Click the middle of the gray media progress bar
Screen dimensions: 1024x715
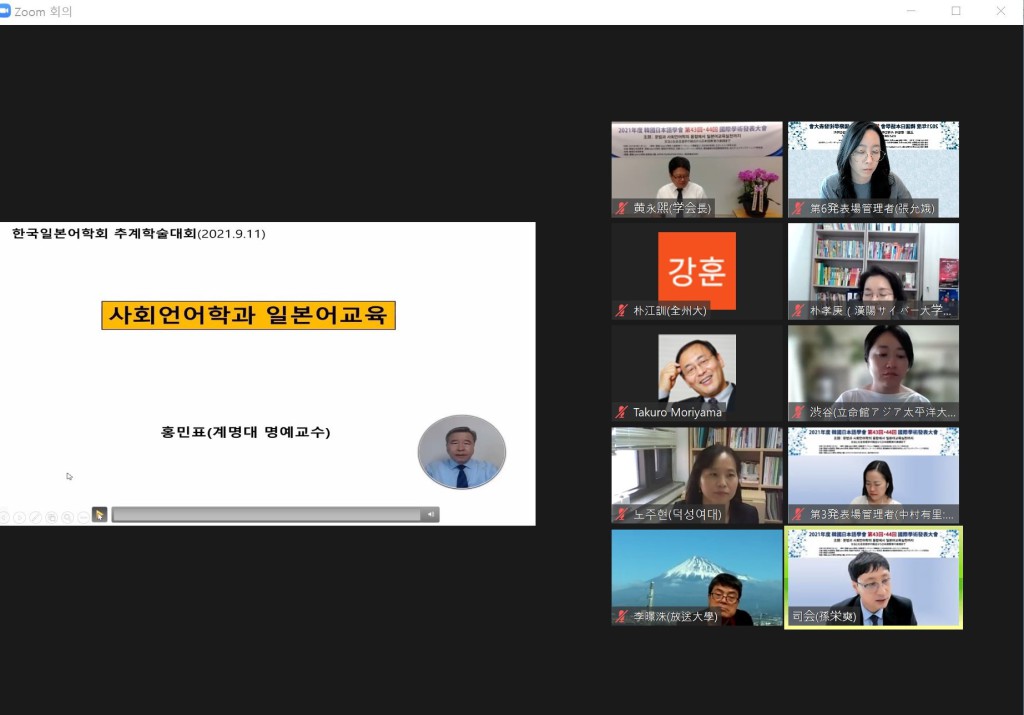coord(266,515)
